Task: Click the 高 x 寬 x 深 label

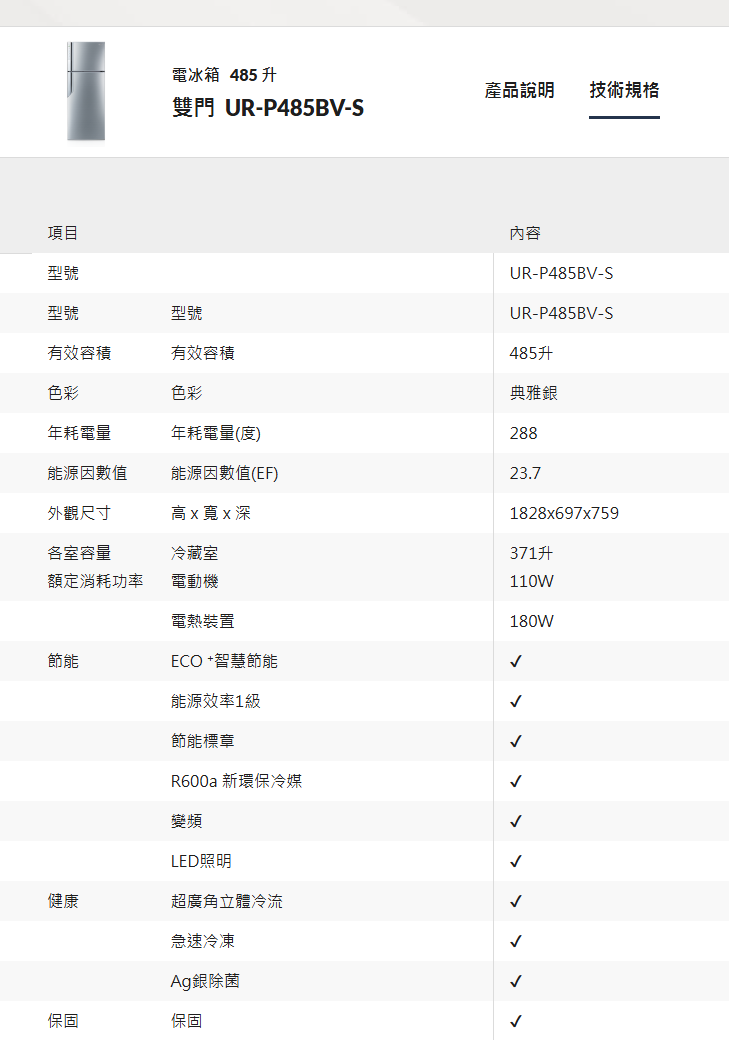Action: (x=211, y=513)
